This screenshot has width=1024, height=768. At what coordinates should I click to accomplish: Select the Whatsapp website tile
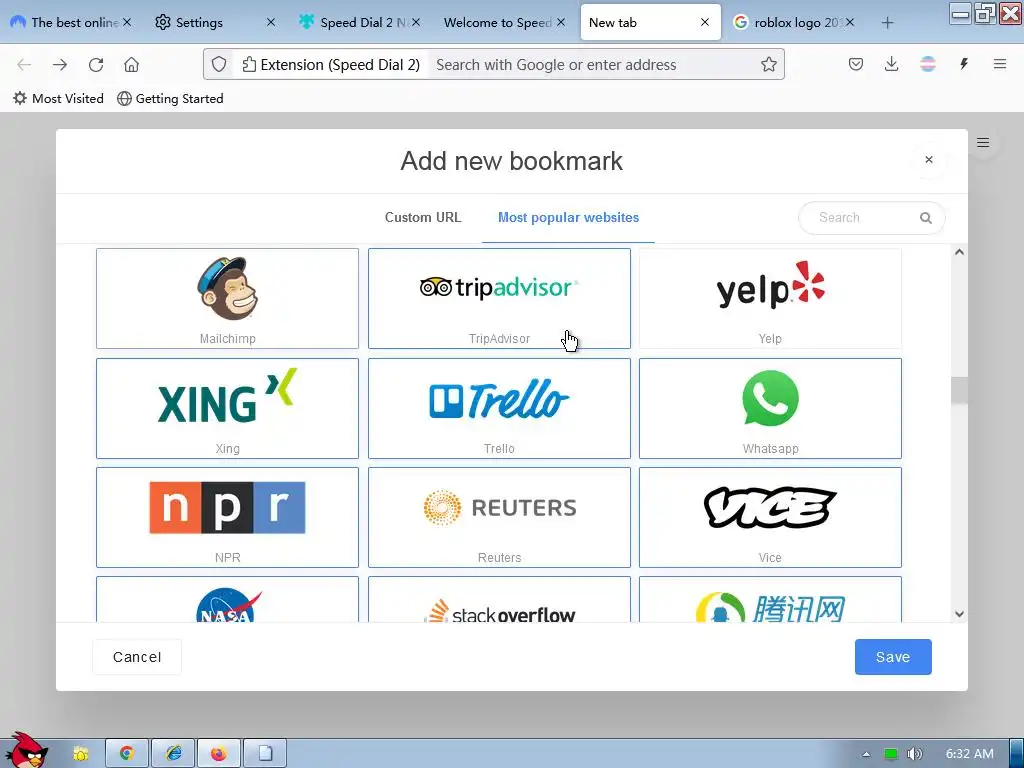pyautogui.click(x=770, y=408)
